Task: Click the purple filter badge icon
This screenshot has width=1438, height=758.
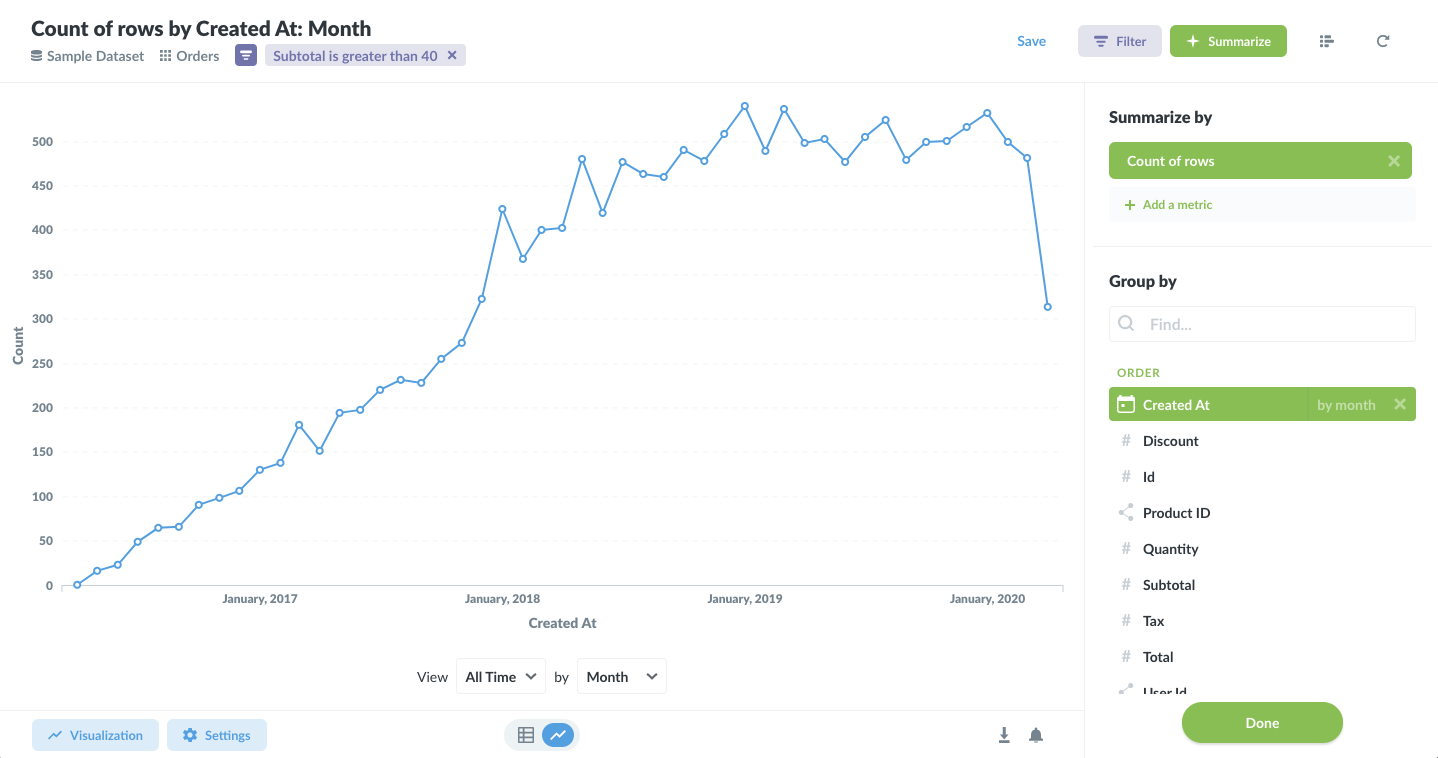Action: (x=246, y=56)
